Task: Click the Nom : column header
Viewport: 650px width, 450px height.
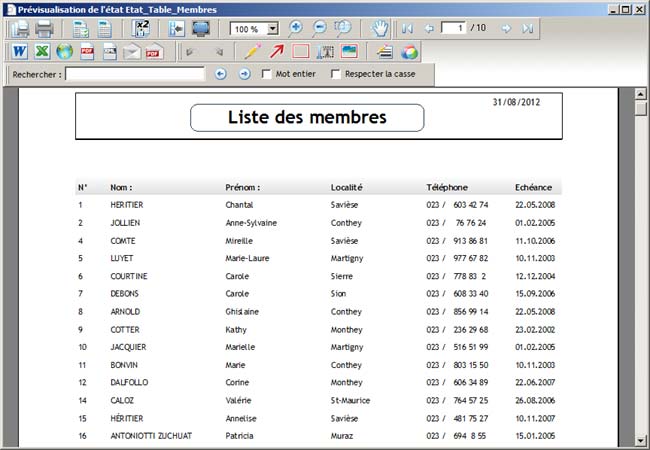Action: click(121, 187)
